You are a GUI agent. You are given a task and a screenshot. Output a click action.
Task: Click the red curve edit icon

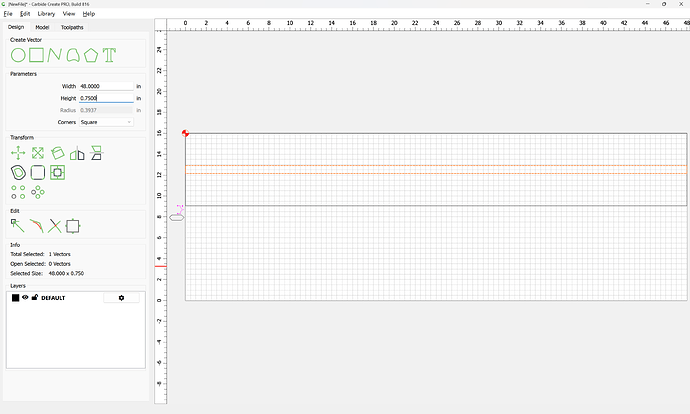(37, 226)
